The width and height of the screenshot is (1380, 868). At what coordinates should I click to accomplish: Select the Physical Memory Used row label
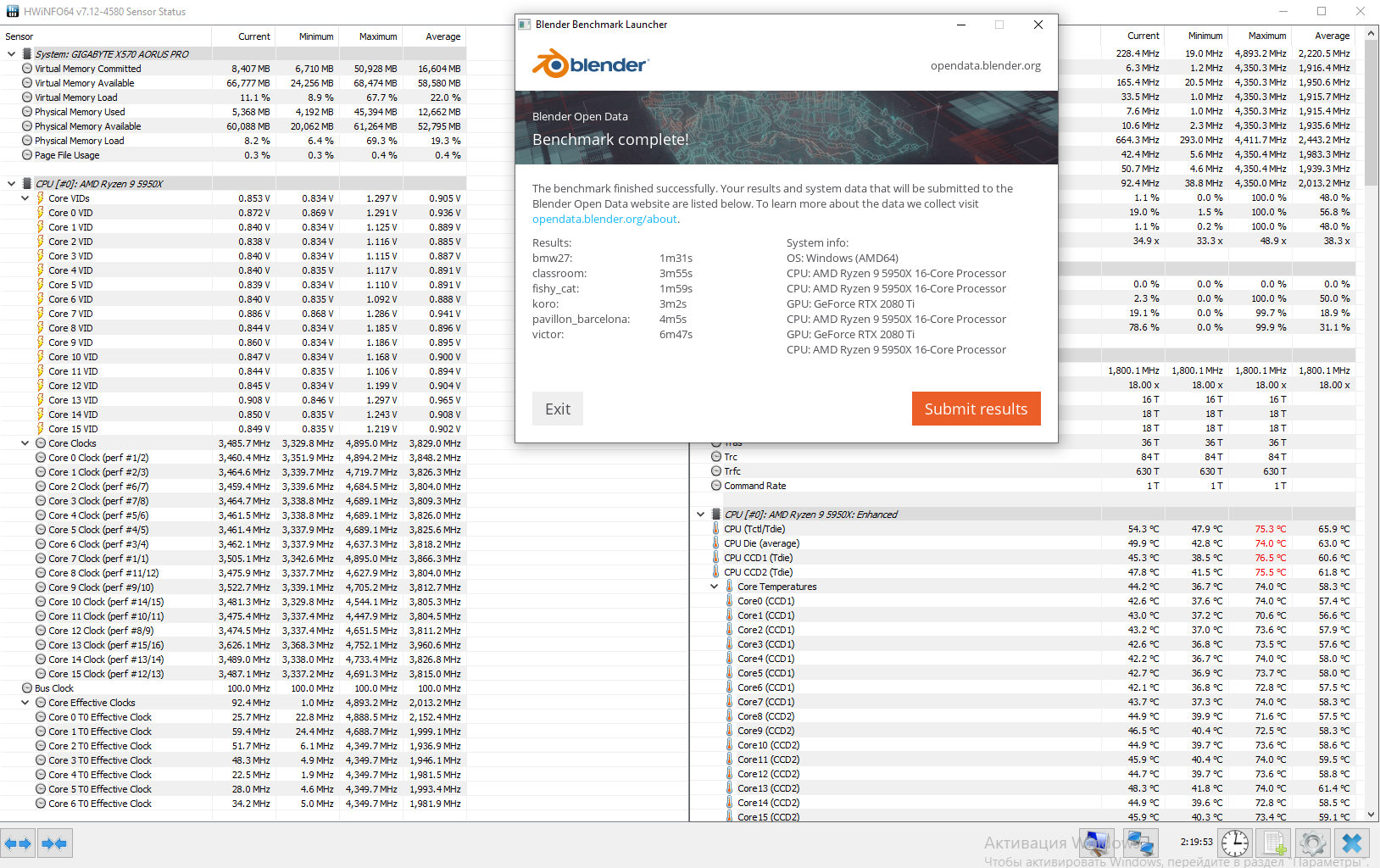click(80, 112)
